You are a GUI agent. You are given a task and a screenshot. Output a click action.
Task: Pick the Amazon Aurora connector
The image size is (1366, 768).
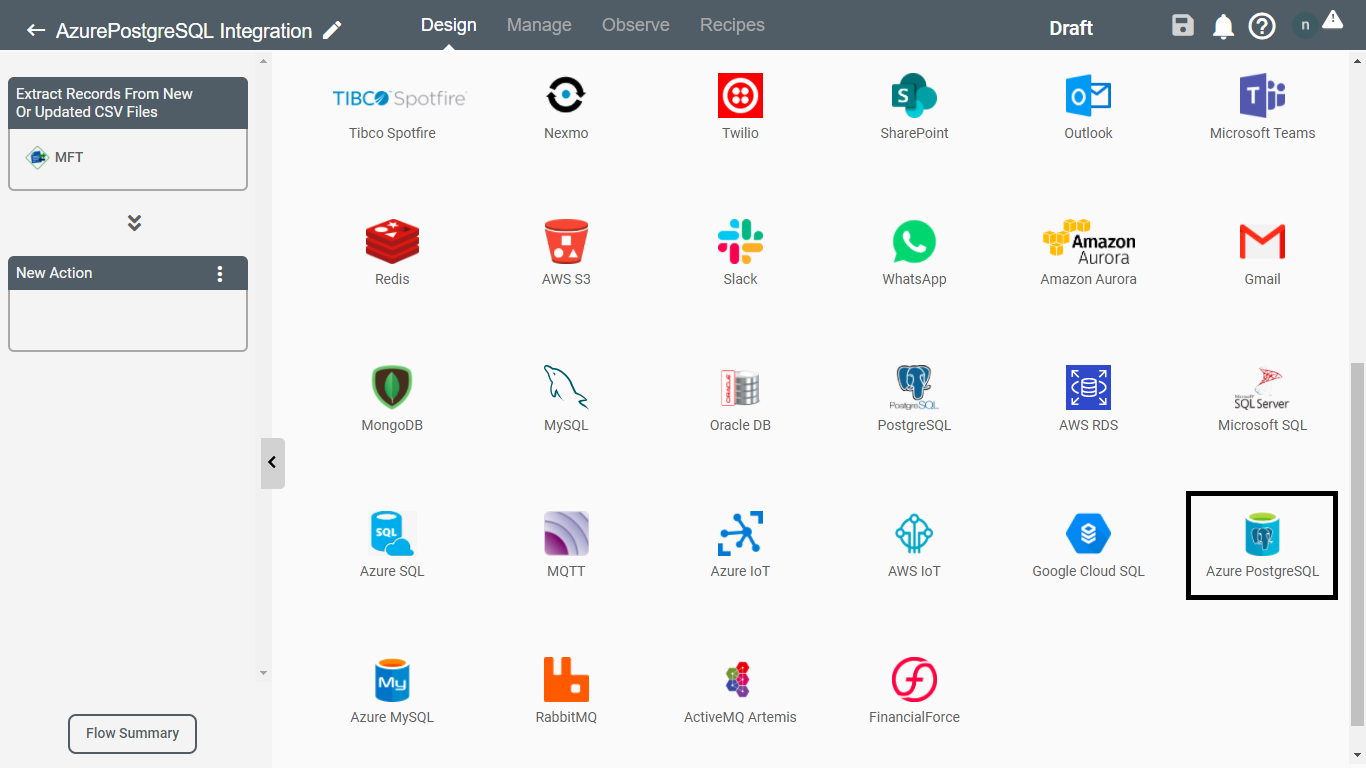tap(1088, 252)
